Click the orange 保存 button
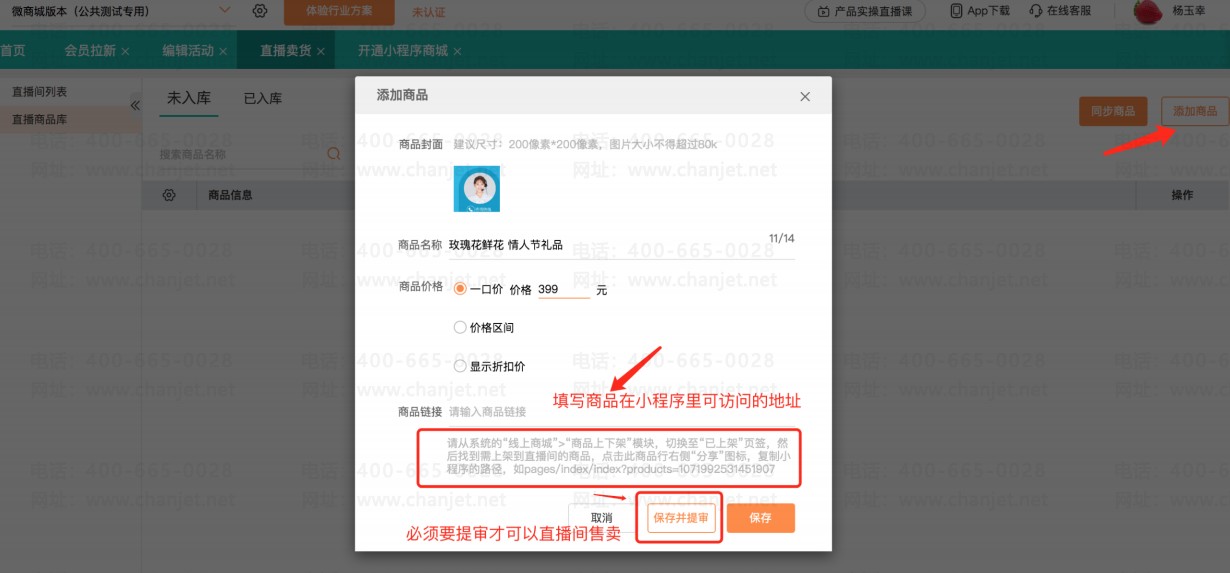Image resolution: width=1230 pixels, height=573 pixels. pyautogui.click(x=760, y=518)
